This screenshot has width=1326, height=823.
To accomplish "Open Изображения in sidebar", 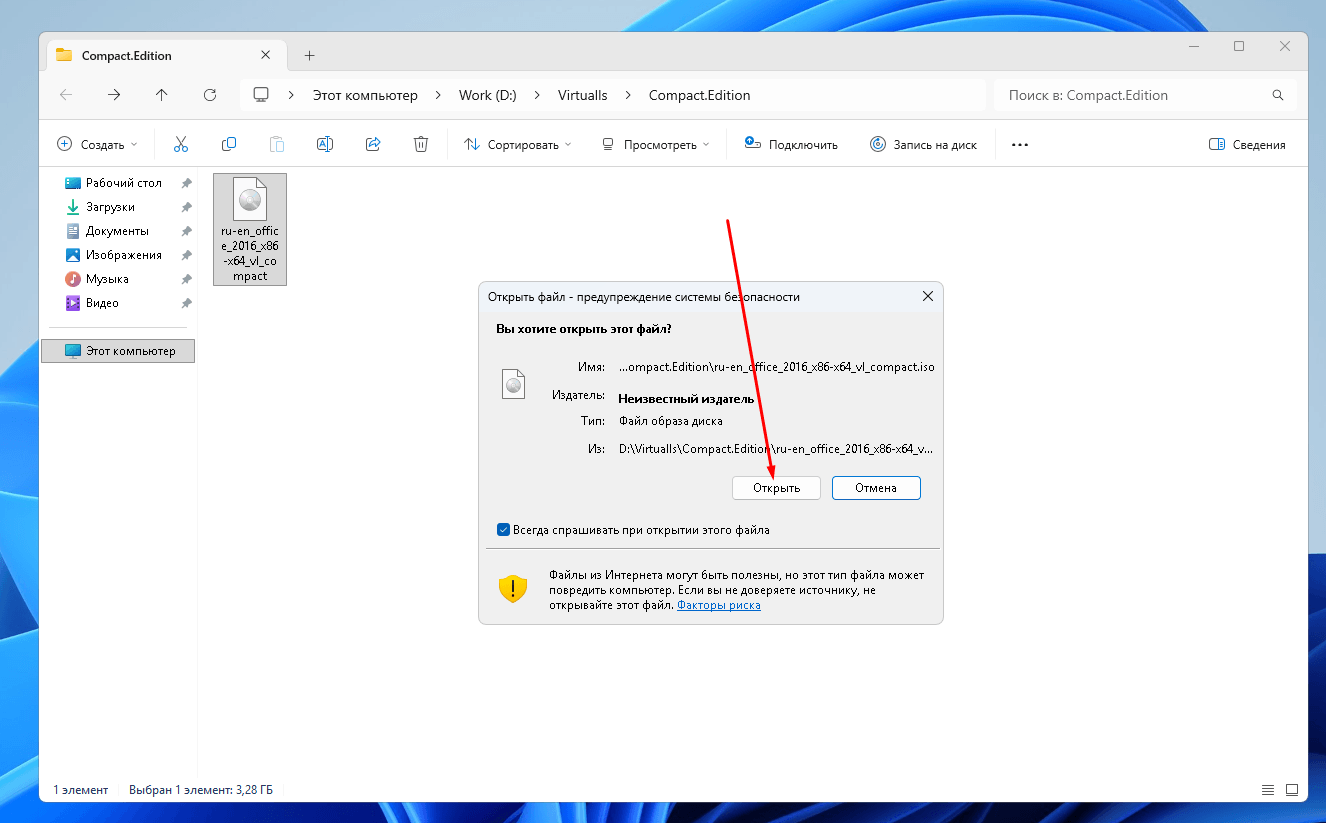I will [x=113, y=255].
